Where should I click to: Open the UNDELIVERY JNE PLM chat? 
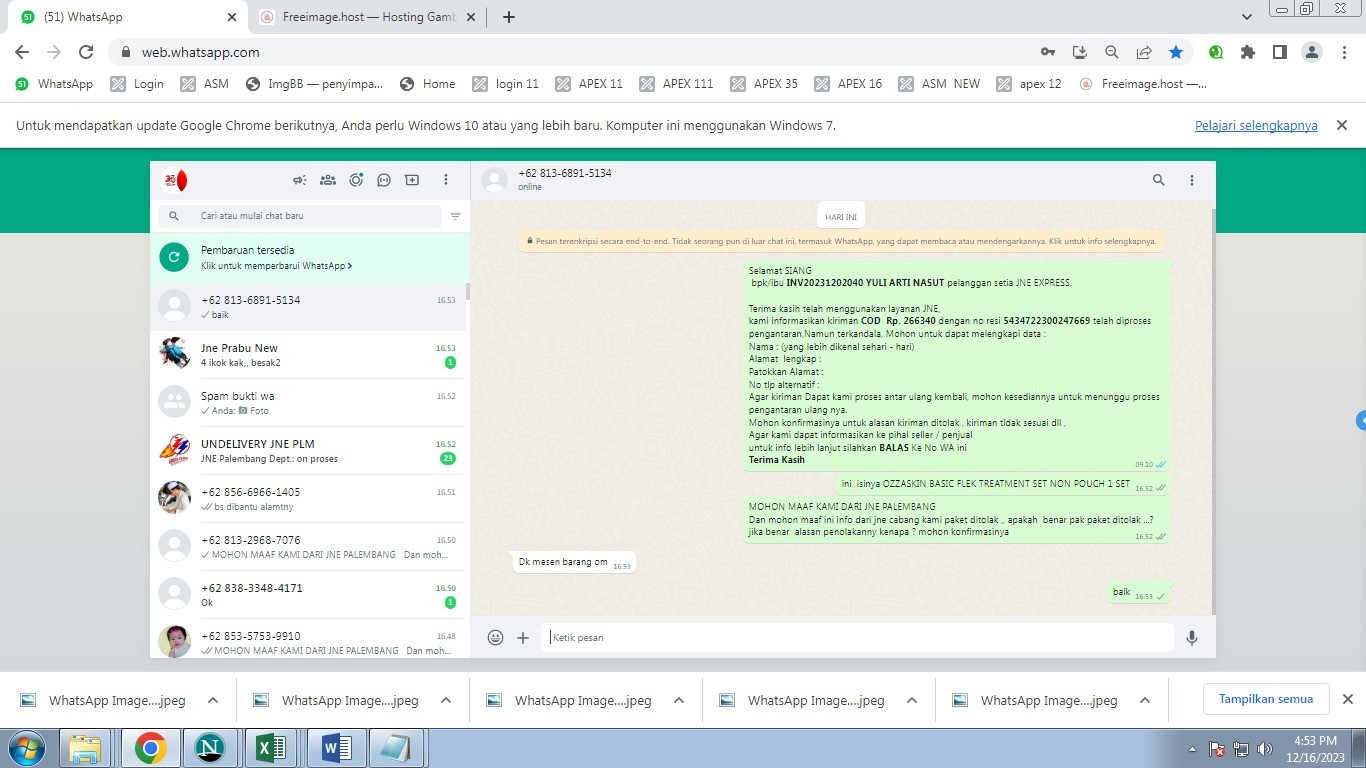tap(308, 451)
